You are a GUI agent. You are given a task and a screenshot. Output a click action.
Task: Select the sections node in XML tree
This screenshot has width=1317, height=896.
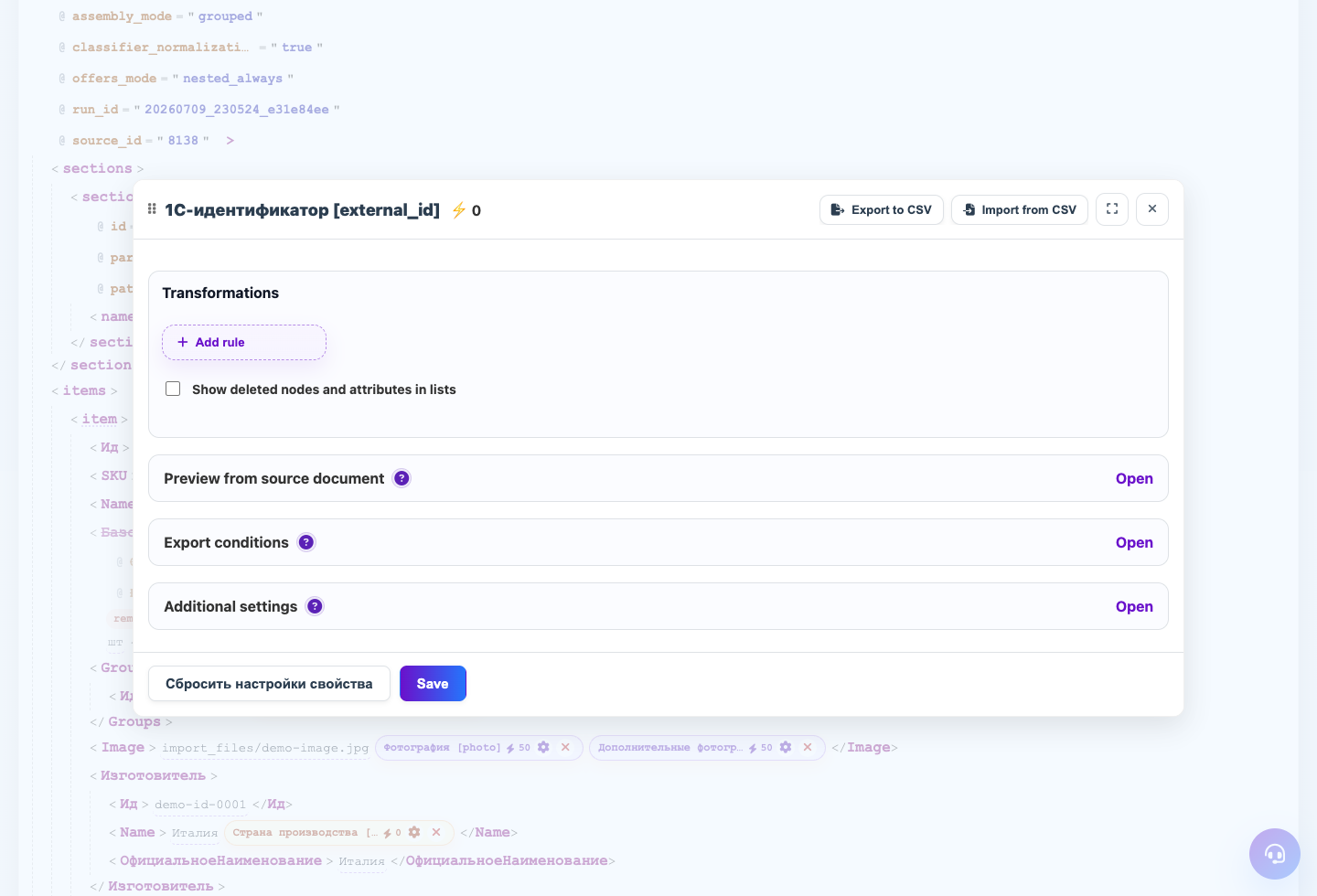tap(97, 168)
